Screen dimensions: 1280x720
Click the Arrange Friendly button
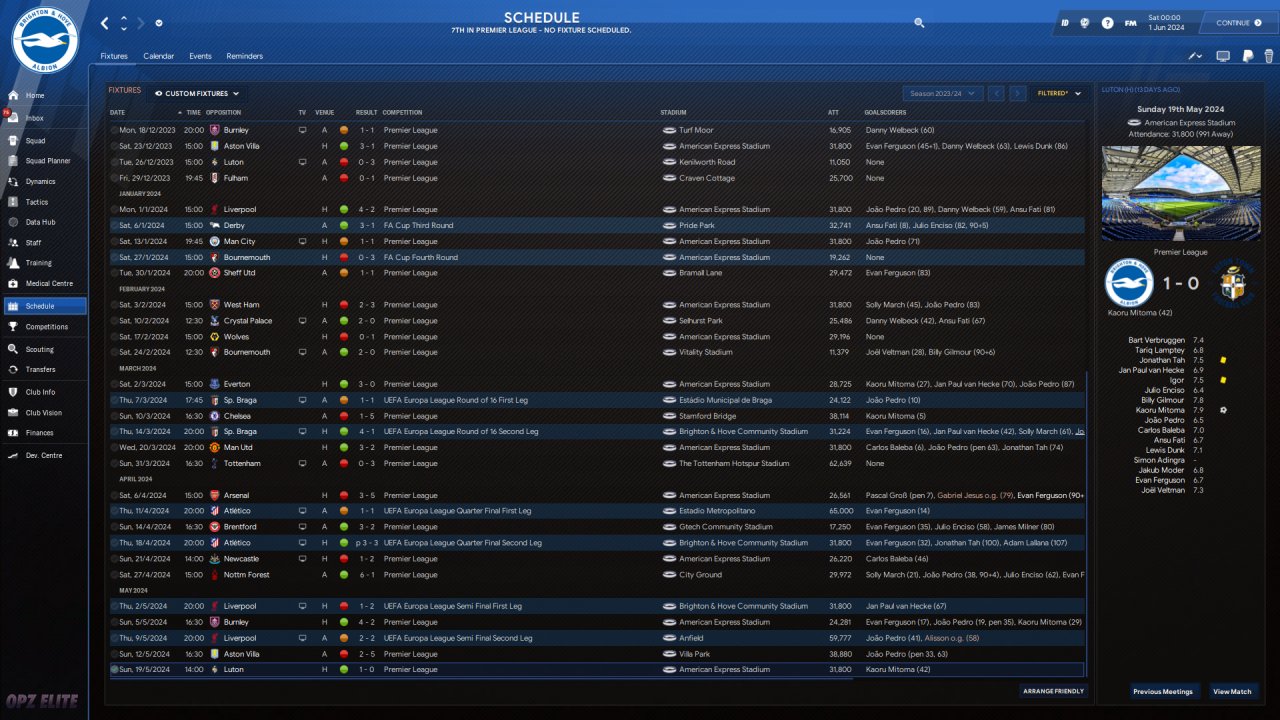[x=1053, y=691]
